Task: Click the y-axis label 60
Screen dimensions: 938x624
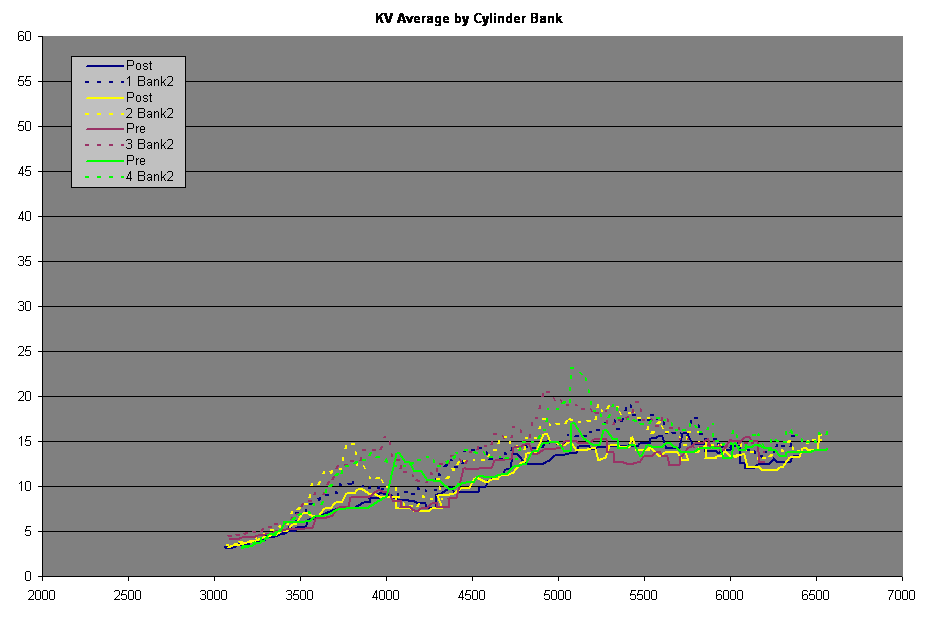Action: [25, 36]
